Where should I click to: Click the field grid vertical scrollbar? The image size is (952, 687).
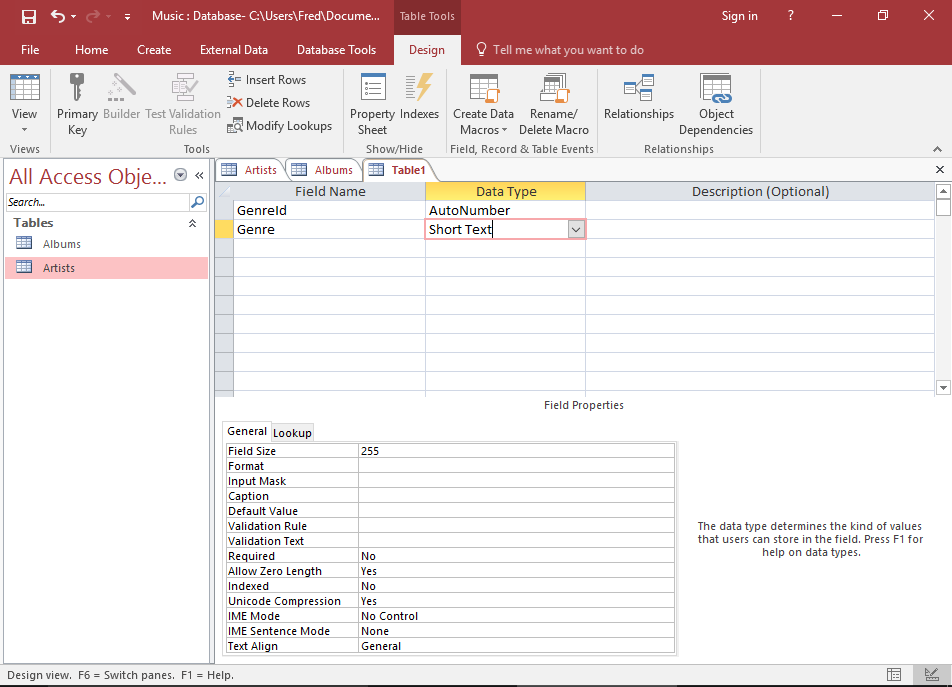[942, 300]
